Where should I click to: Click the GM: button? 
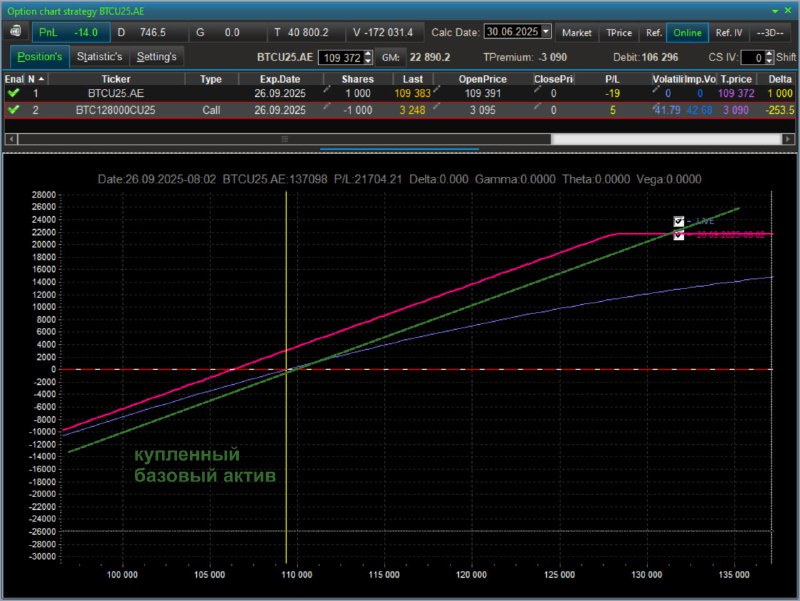pyautogui.click(x=391, y=57)
